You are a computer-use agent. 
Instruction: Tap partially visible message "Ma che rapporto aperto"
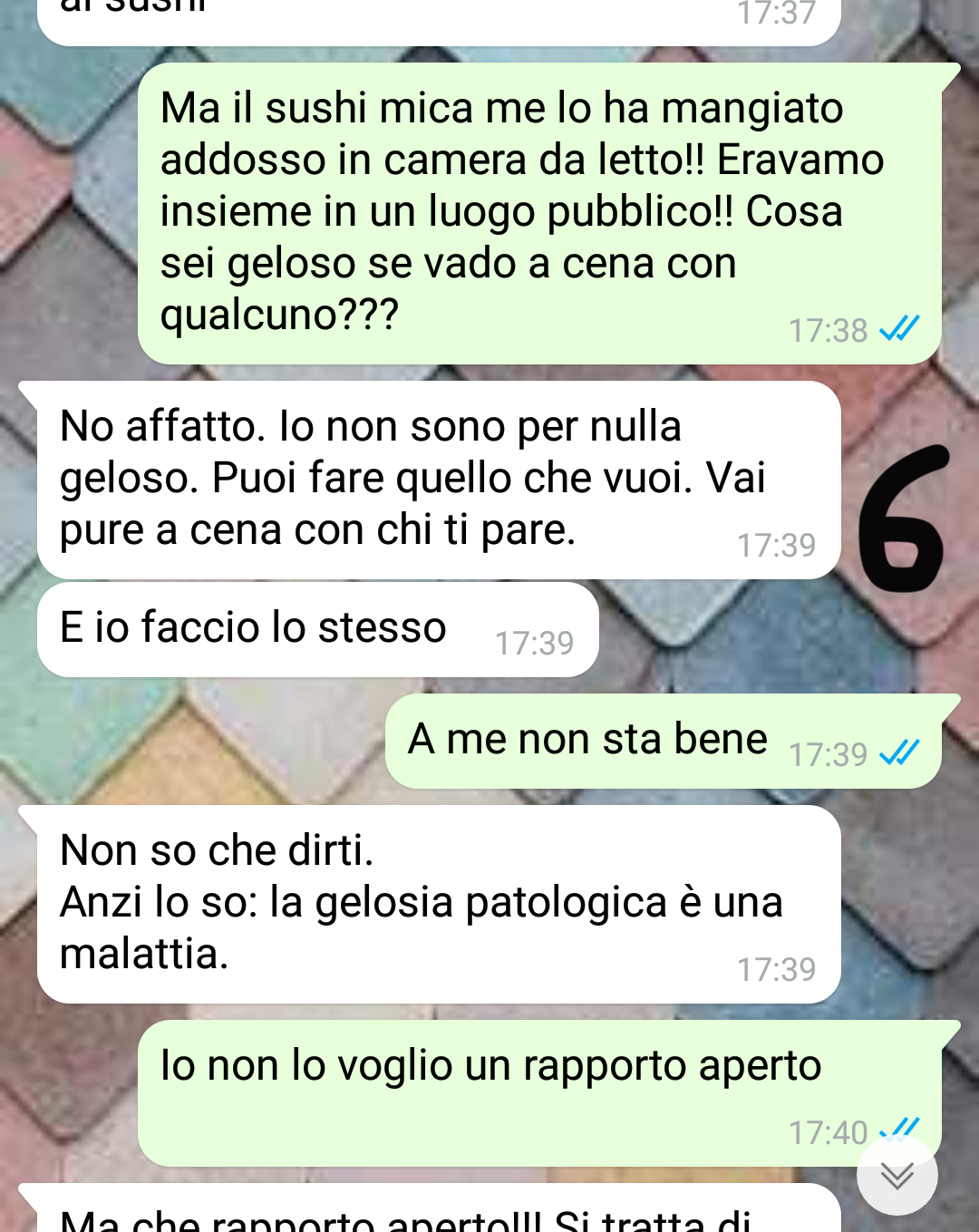430,1209
